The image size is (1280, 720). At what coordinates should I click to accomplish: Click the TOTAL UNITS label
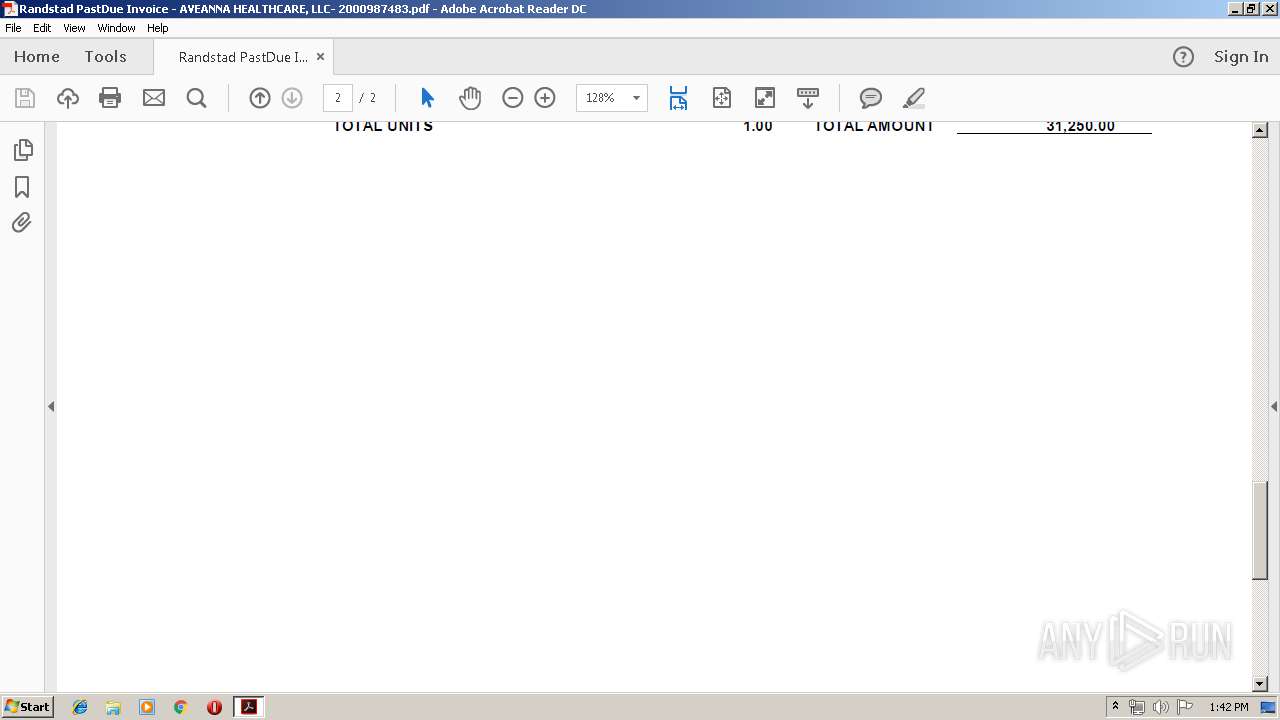pyautogui.click(x=383, y=126)
